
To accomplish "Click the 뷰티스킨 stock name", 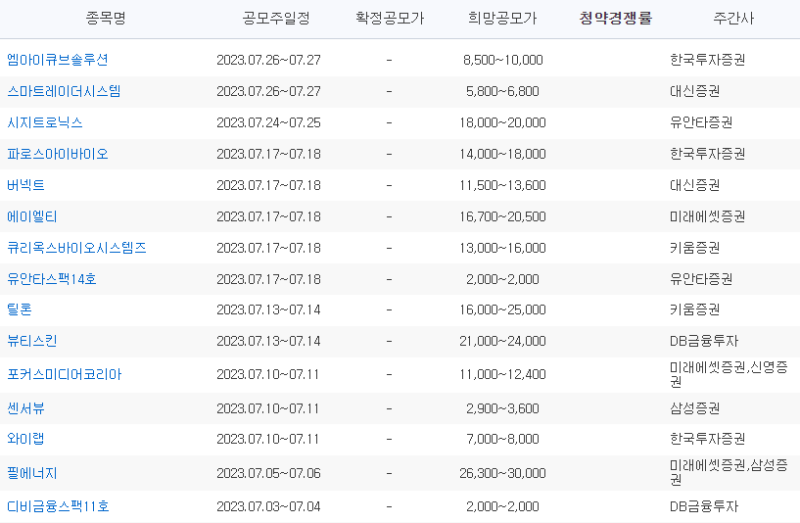I will pyautogui.click(x=32, y=341).
